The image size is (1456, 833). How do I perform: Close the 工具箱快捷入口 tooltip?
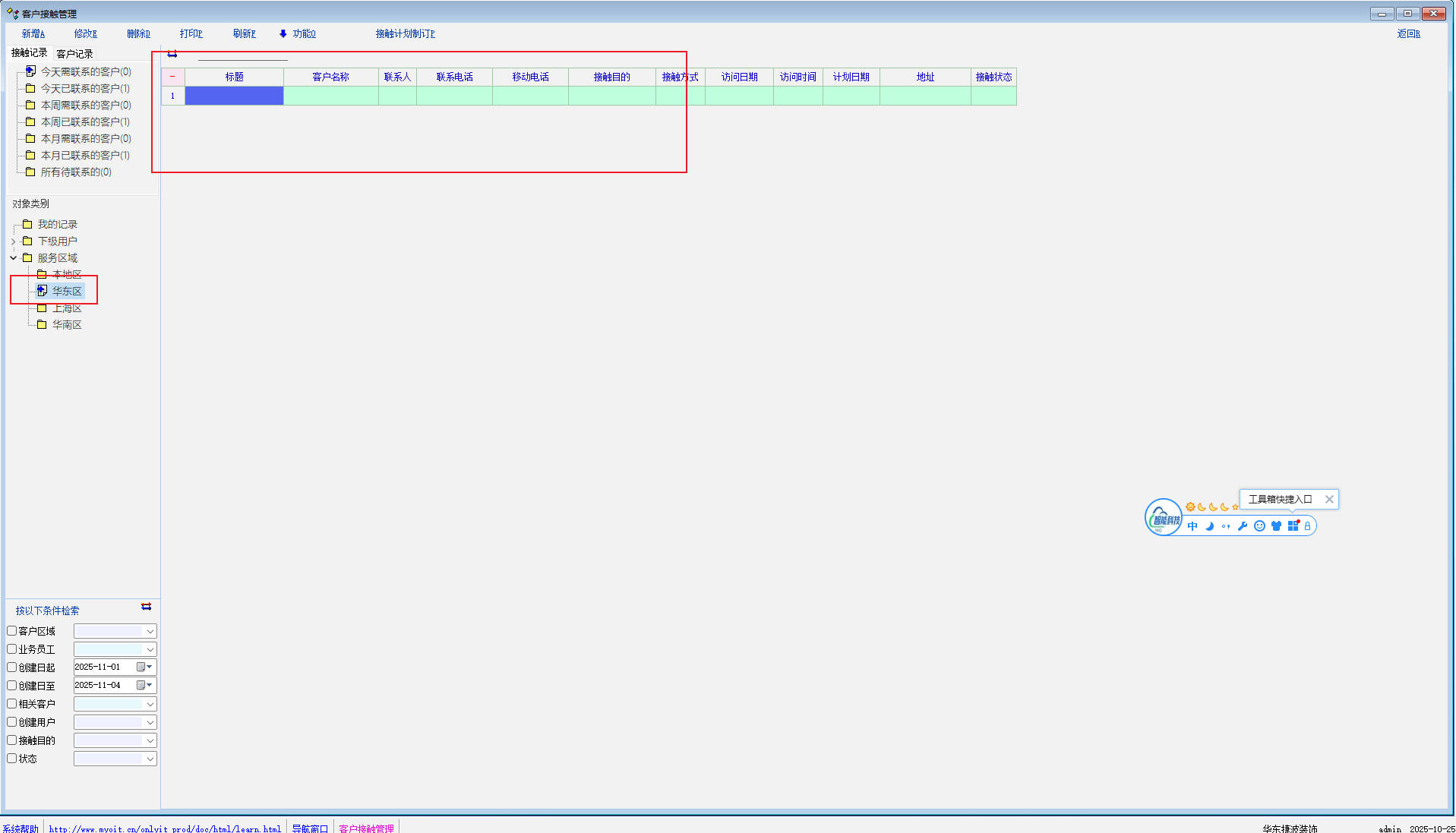click(1329, 499)
